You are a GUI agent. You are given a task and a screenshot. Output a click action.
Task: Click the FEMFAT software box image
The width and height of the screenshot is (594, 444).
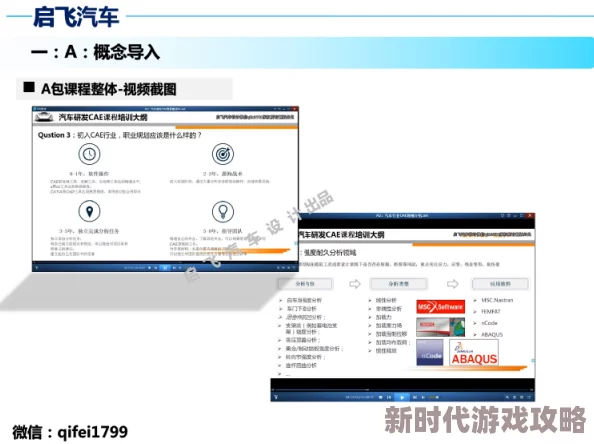tap(441, 327)
